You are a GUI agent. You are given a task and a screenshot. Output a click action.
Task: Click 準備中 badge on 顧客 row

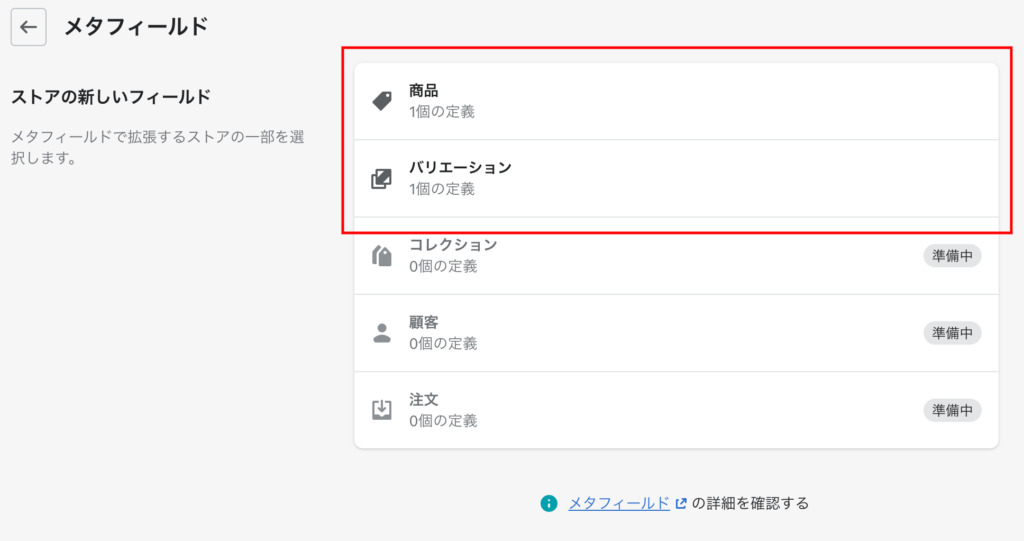click(952, 333)
